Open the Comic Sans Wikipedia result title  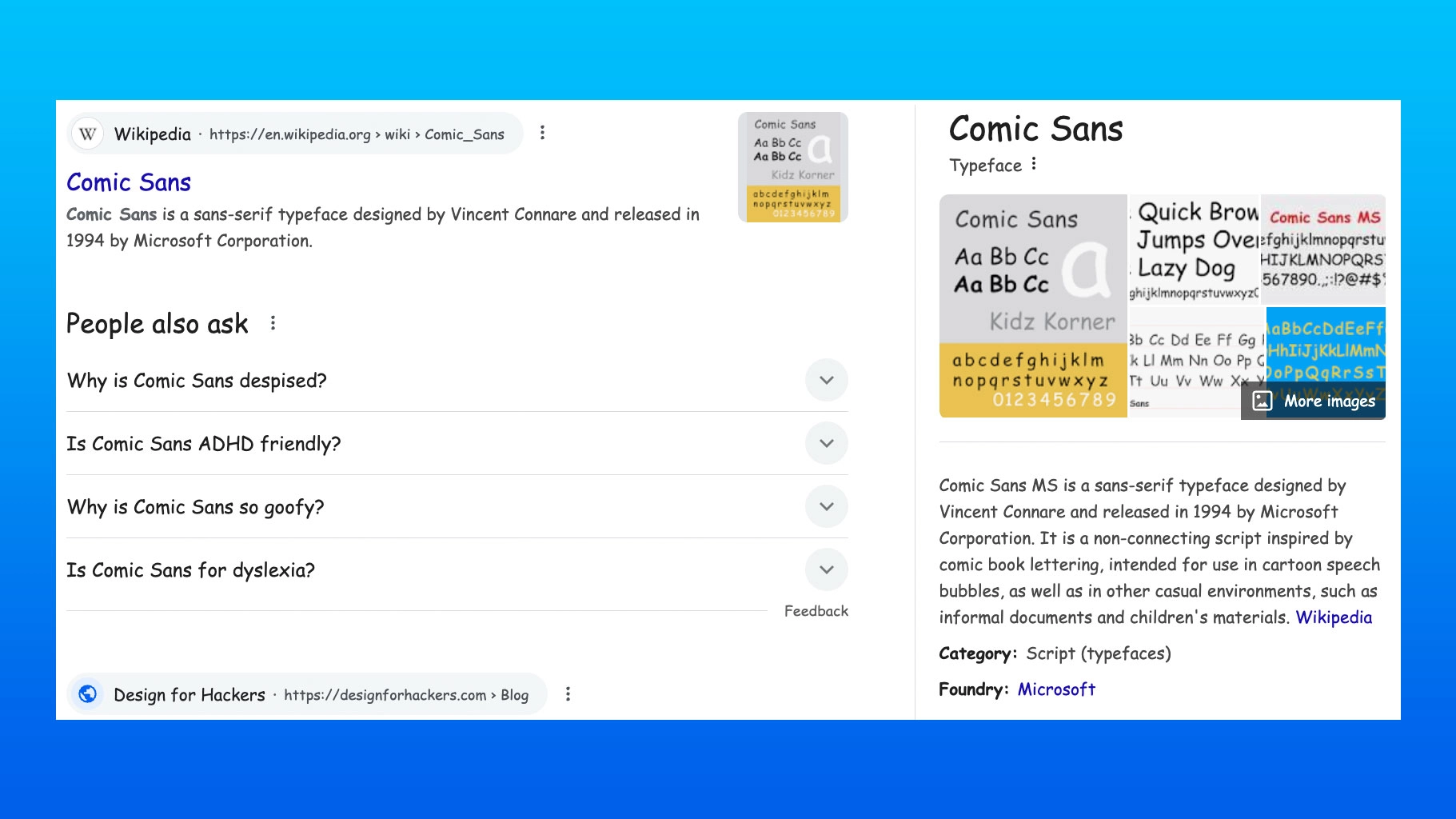129,182
